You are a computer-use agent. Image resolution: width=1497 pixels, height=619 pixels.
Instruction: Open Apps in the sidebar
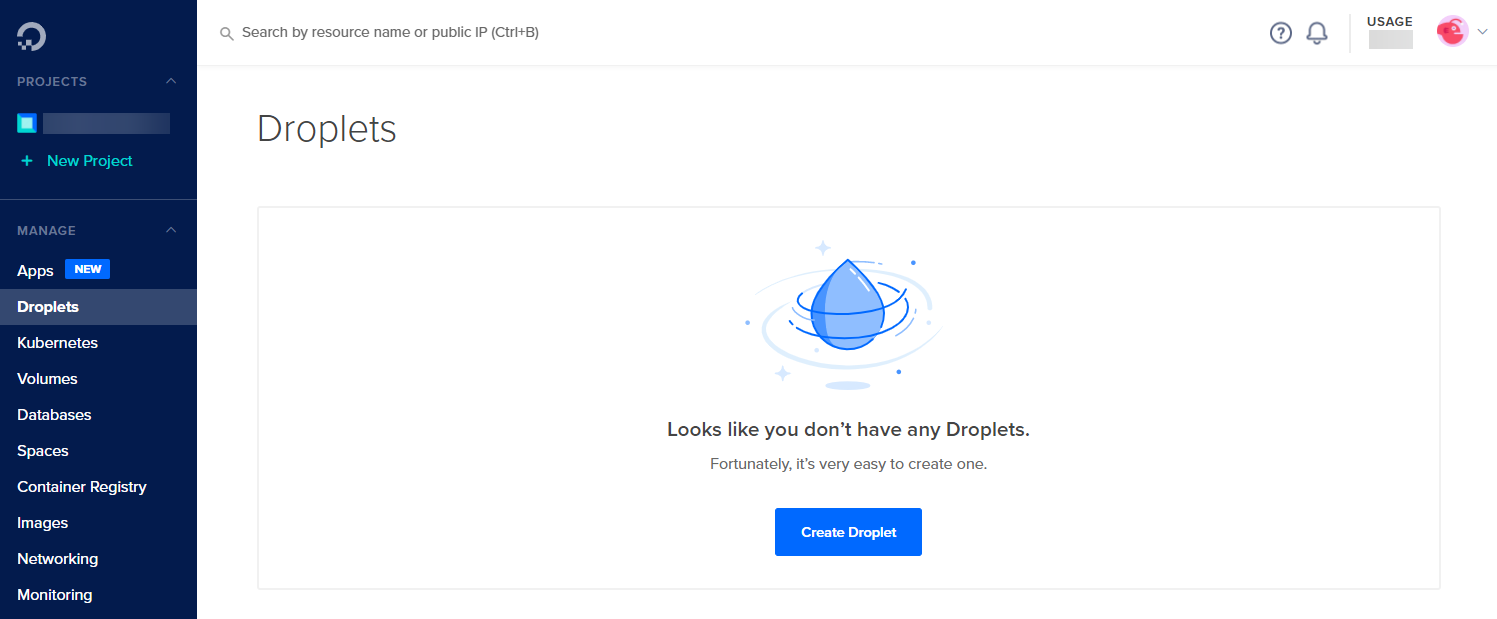click(35, 271)
